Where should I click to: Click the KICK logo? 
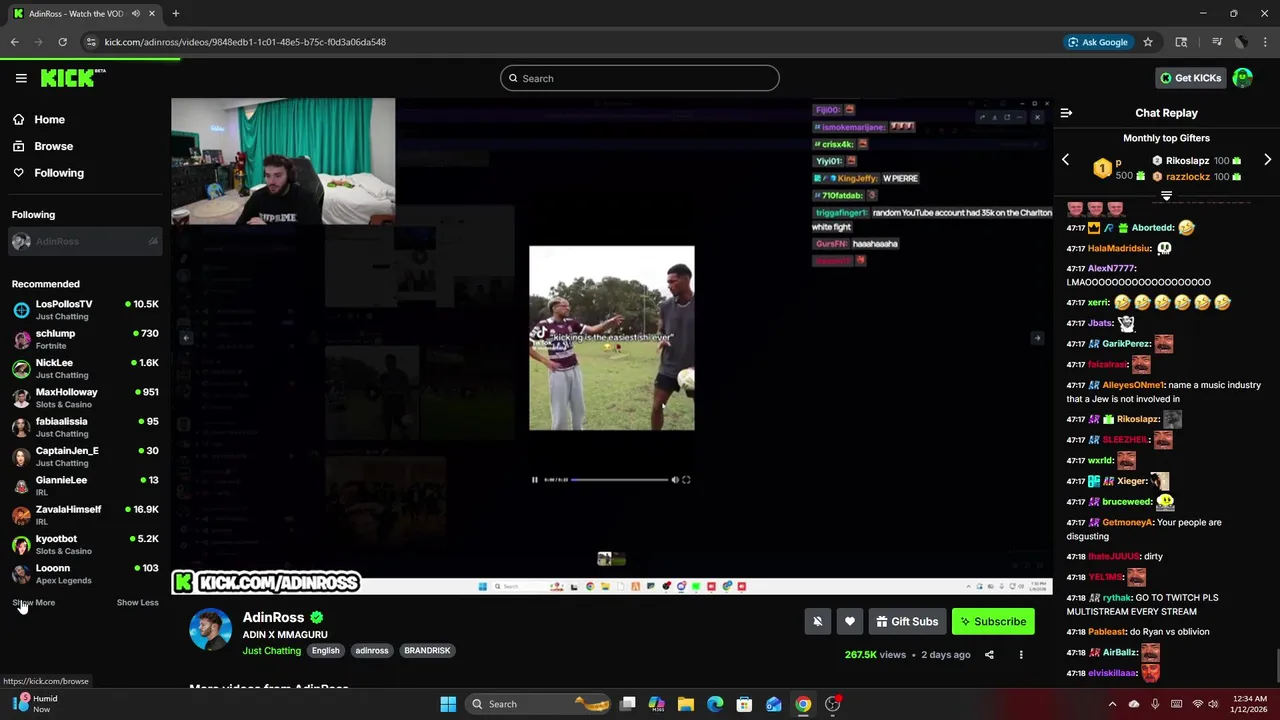[x=72, y=78]
